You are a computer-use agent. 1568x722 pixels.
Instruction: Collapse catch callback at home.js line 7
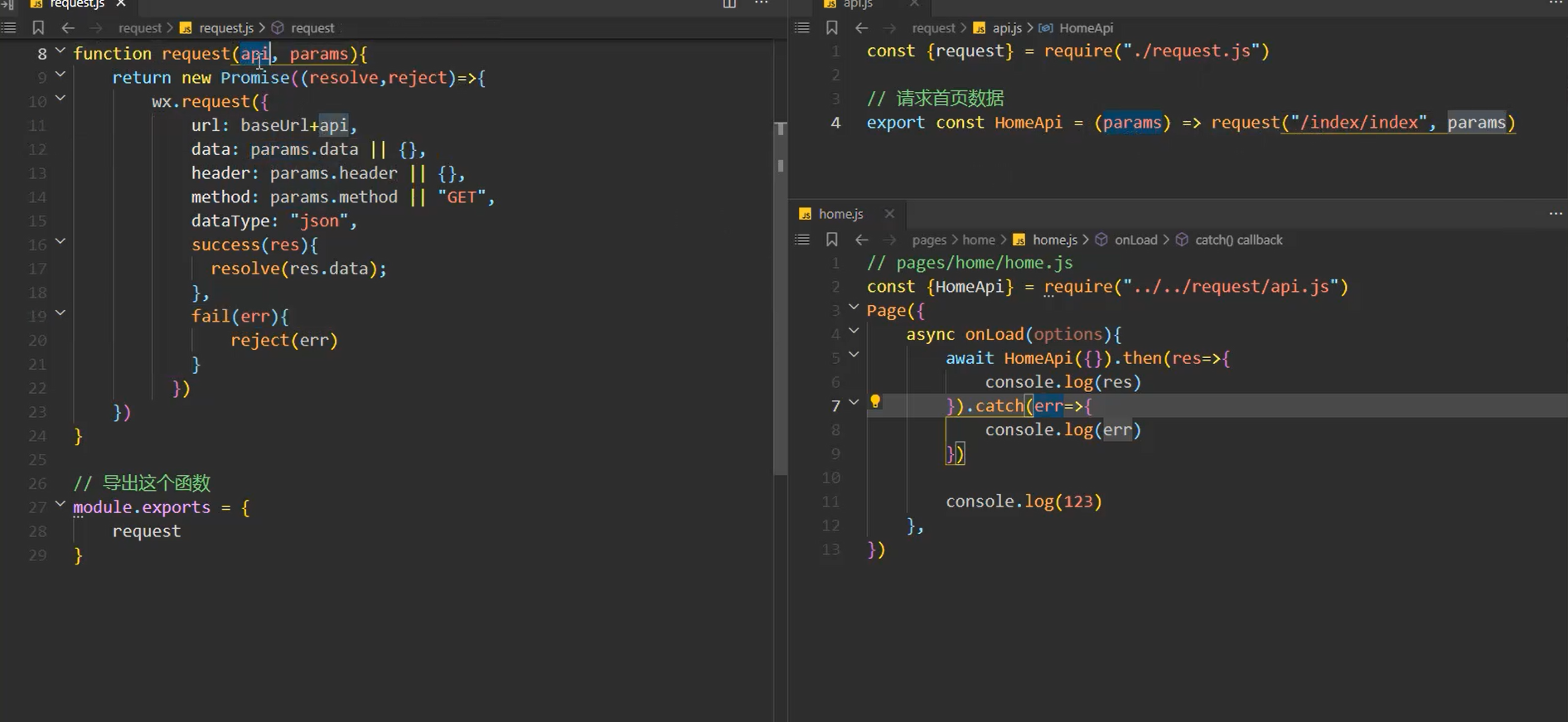click(854, 403)
